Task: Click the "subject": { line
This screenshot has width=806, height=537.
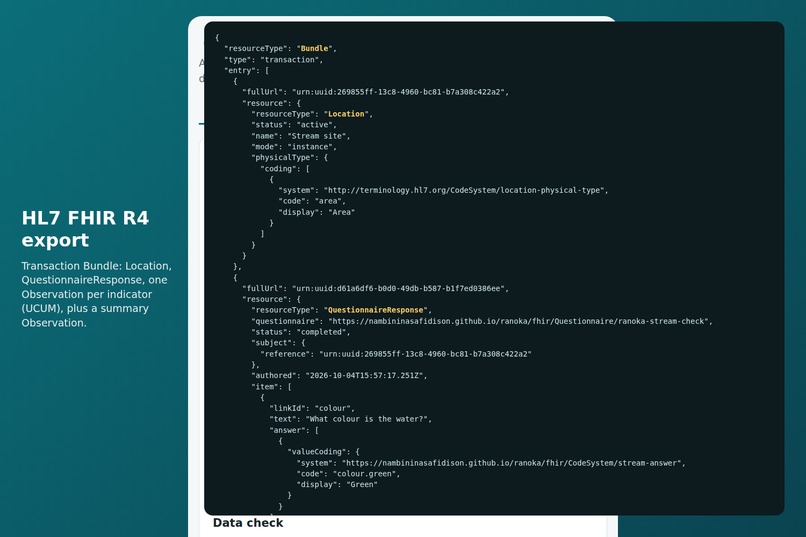Action: tap(278, 343)
